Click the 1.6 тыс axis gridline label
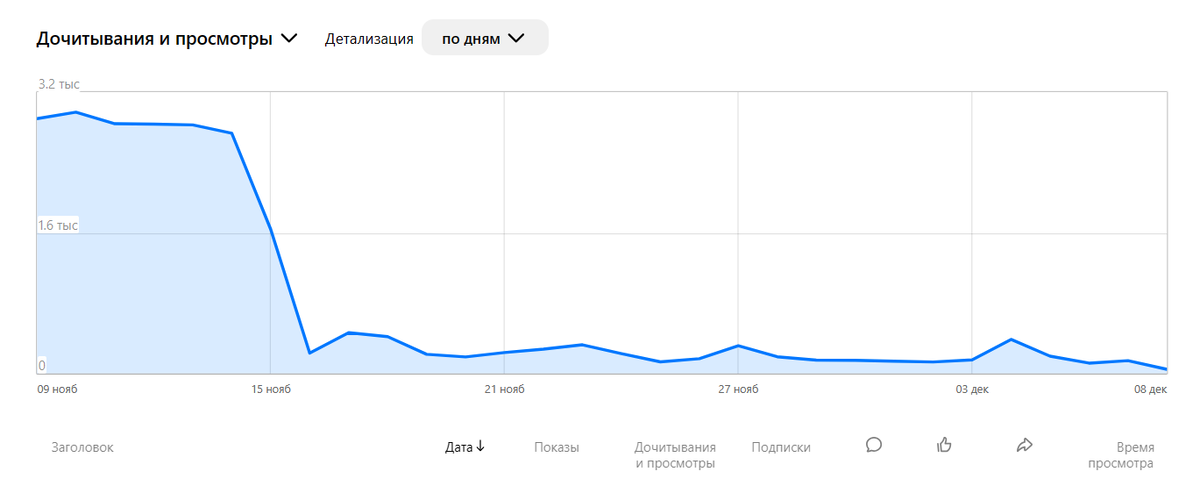The height and width of the screenshot is (493, 1200). [58, 225]
